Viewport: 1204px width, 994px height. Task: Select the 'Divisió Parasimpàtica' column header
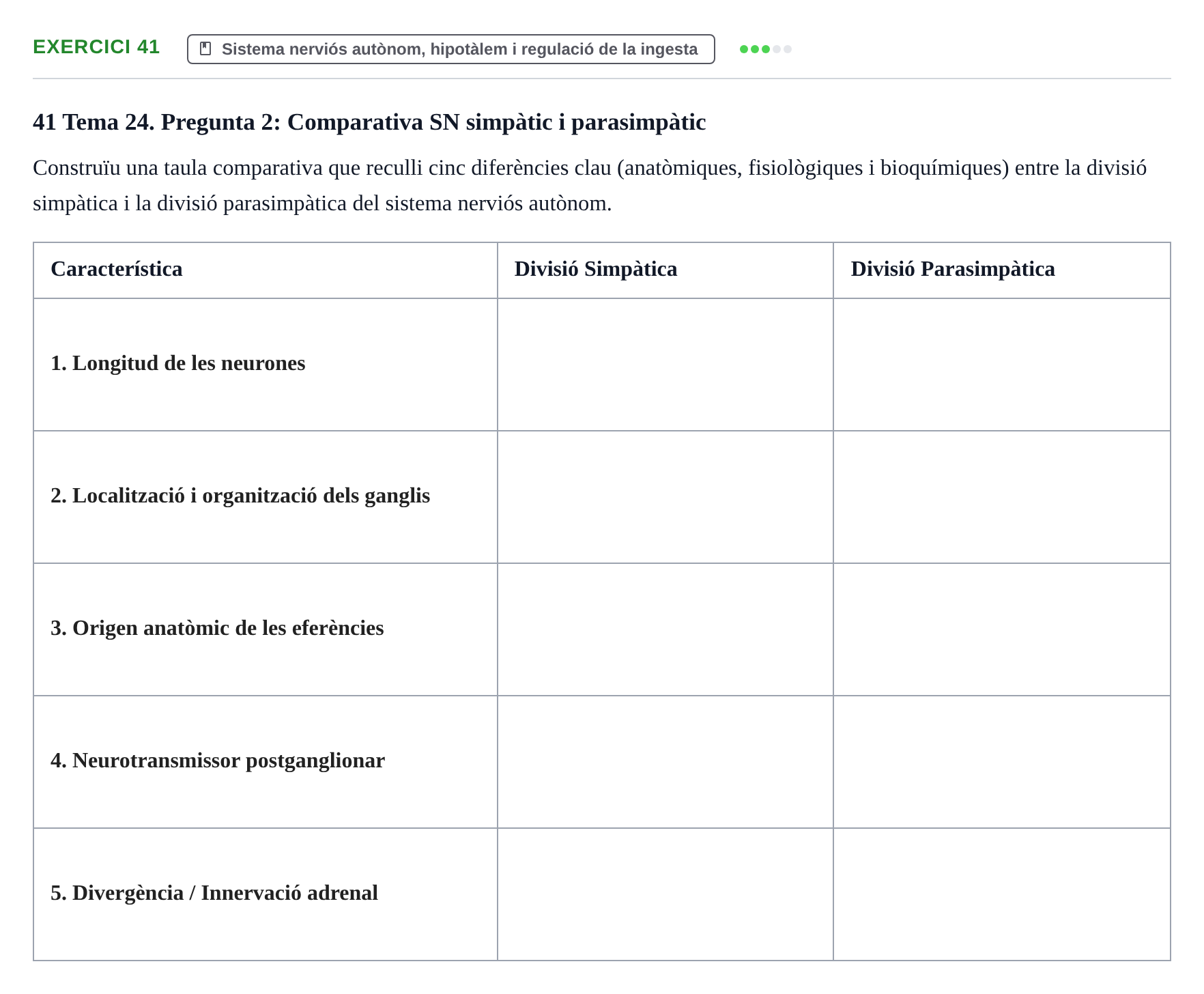pyautogui.click(x=1002, y=270)
